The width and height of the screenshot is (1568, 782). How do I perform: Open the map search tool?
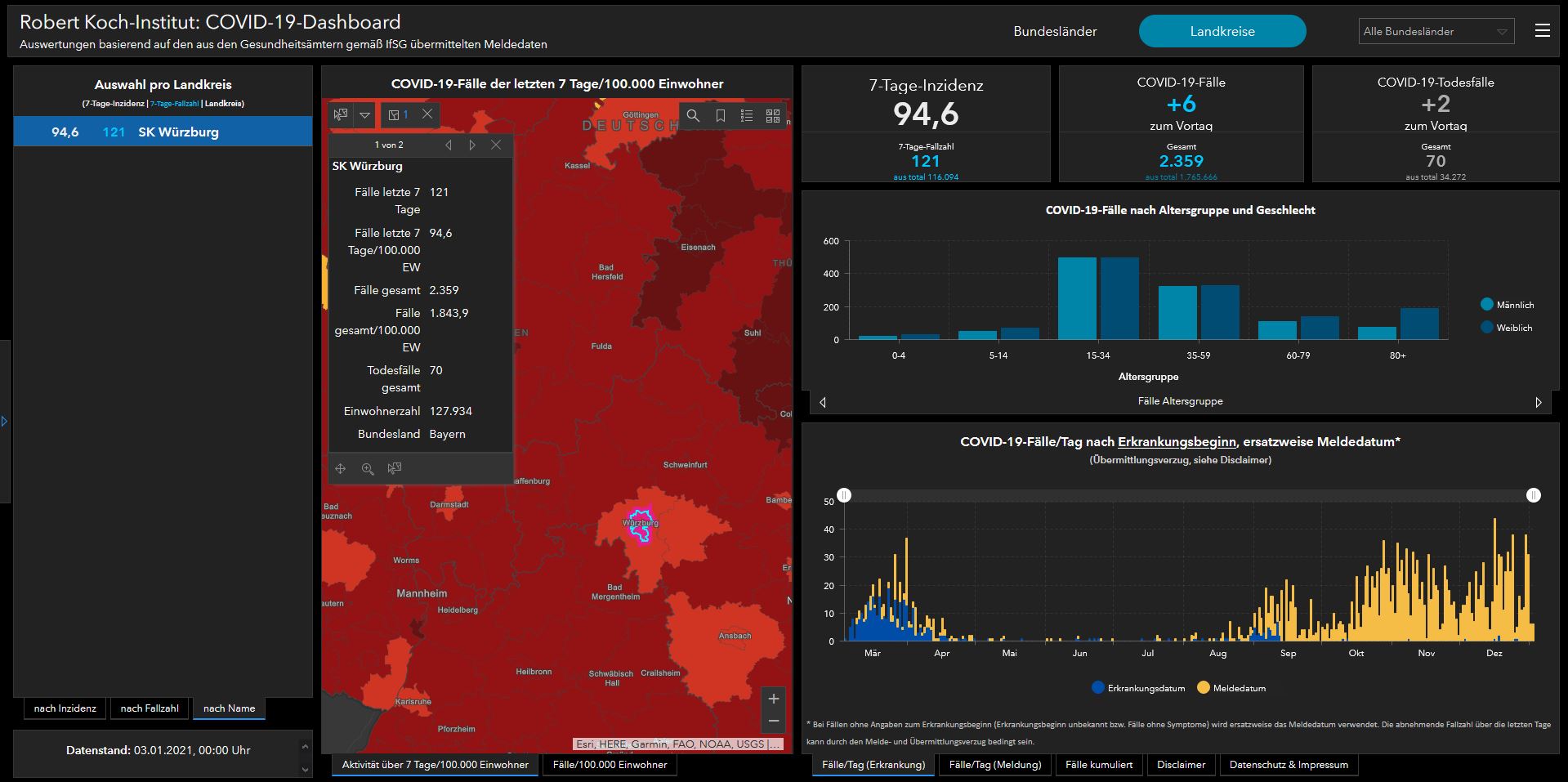693,116
